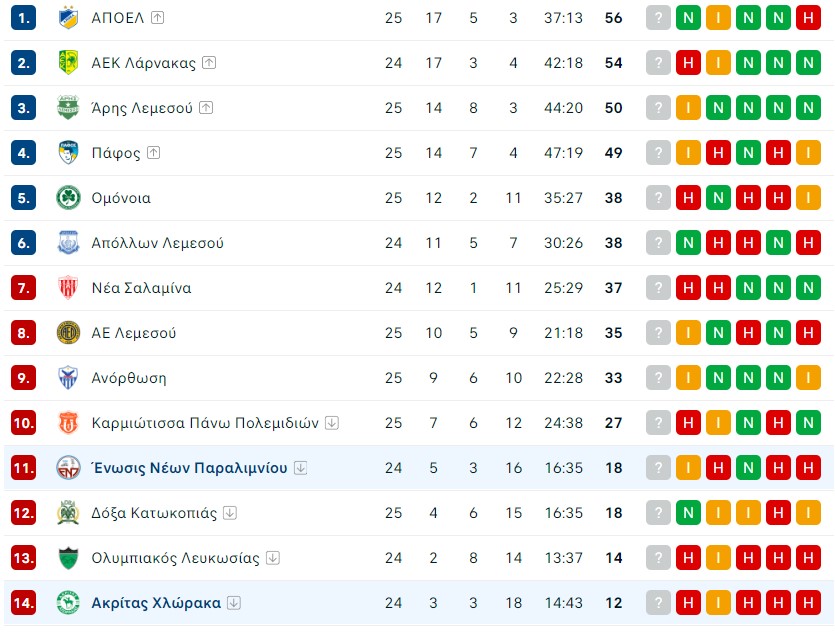Click the Ολυμπιακός Λευκωσίας crest icon
The width and height of the screenshot is (835, 633).
point(68,558)
